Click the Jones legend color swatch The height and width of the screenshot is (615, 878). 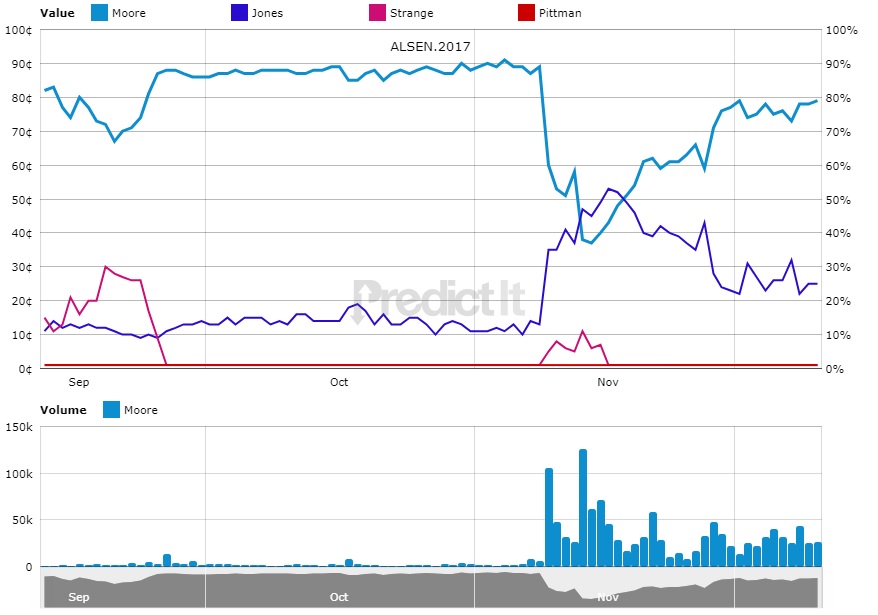(x=239, y=12)
